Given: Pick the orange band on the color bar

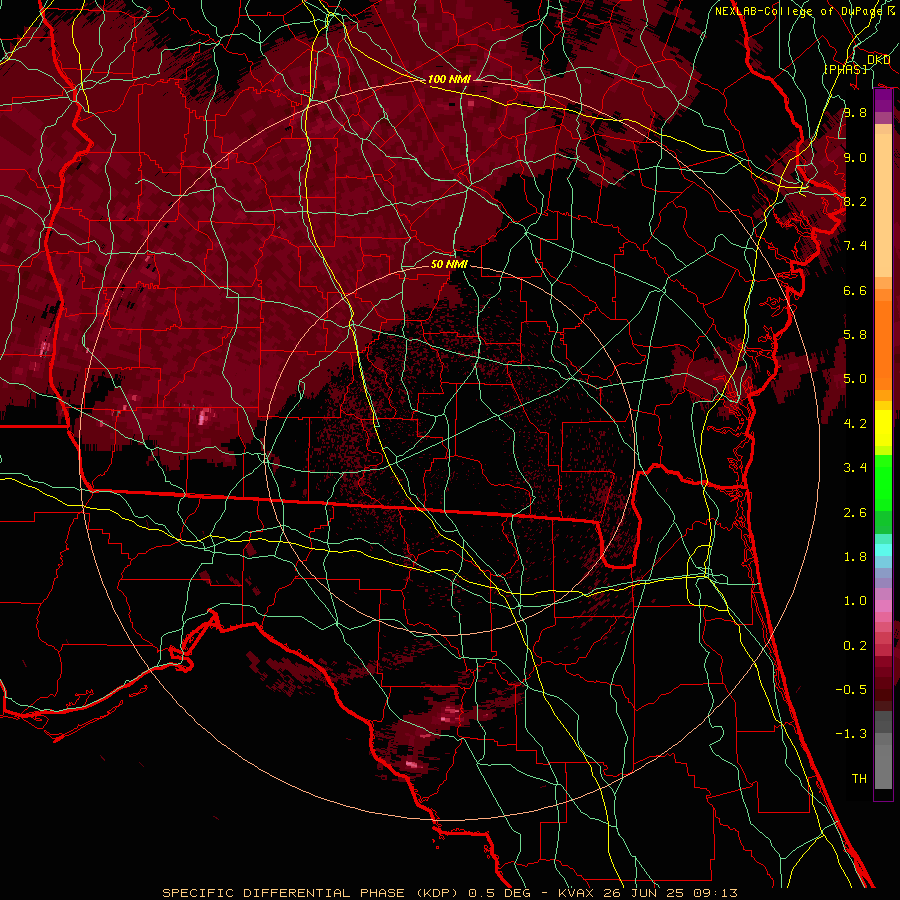Looking at the screenshot, I should (x=883, y=344).
